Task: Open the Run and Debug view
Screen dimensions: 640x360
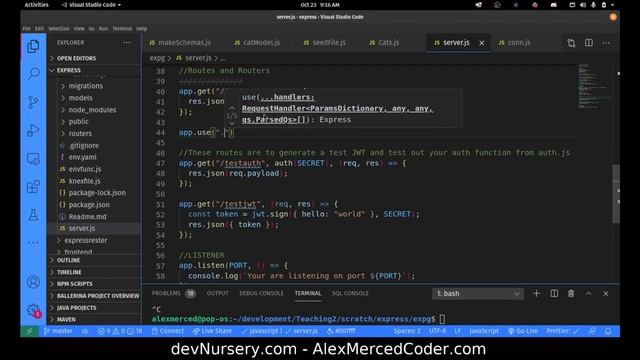Action: click(x=33, y=131)
